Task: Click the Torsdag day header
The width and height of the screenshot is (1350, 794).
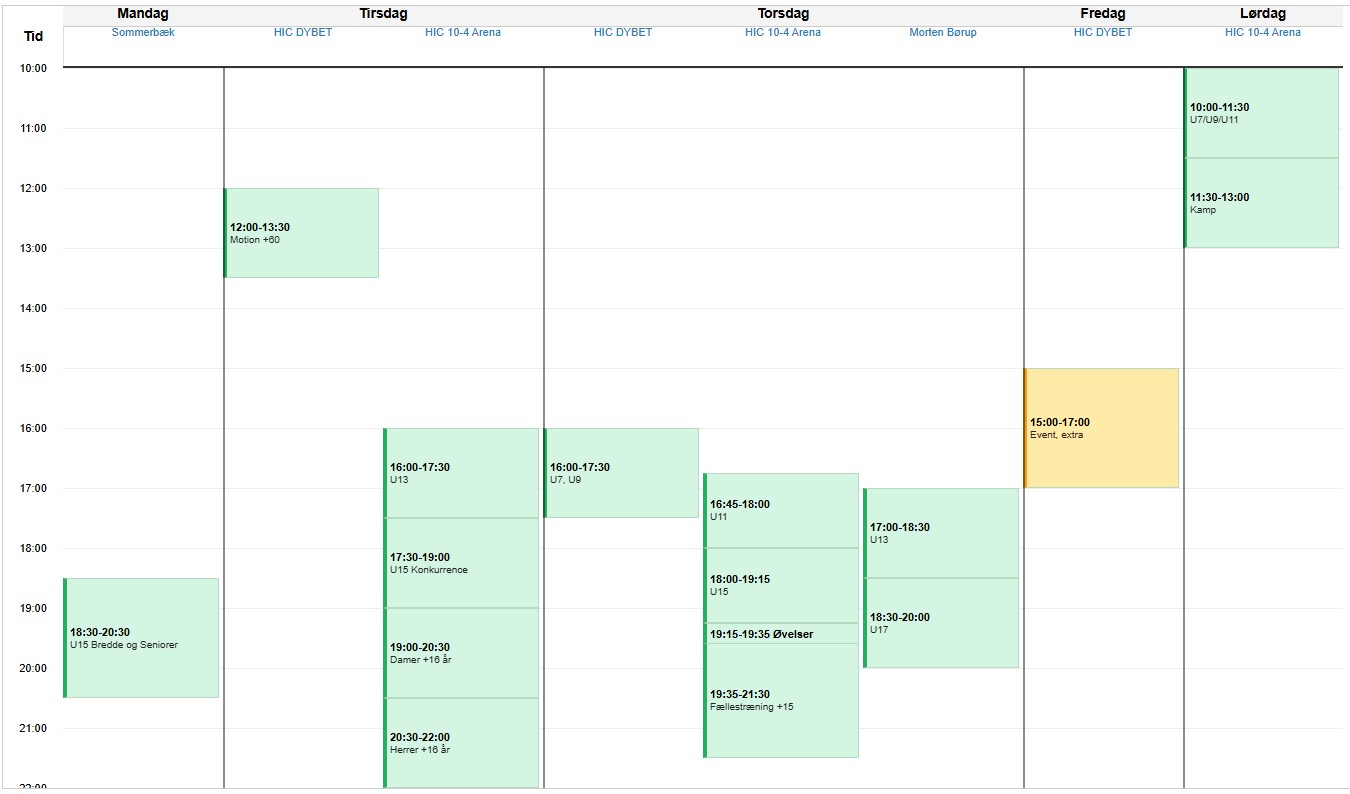Action: click(783, 14)
